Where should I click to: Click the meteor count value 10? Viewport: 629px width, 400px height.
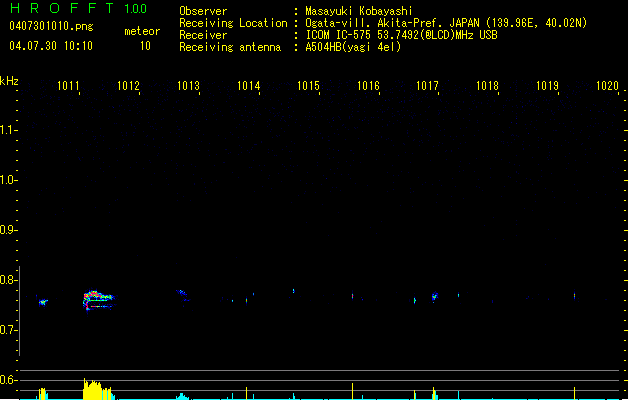click(x=145, y=46)
